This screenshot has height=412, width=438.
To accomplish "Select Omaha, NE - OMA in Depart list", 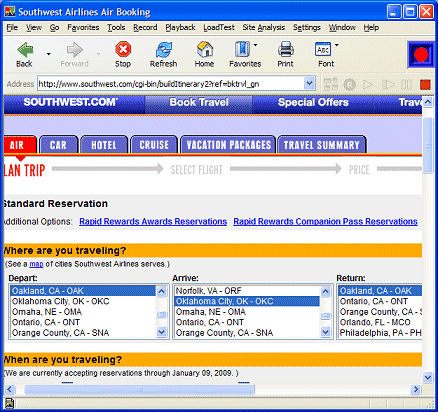I will point(83,312).
